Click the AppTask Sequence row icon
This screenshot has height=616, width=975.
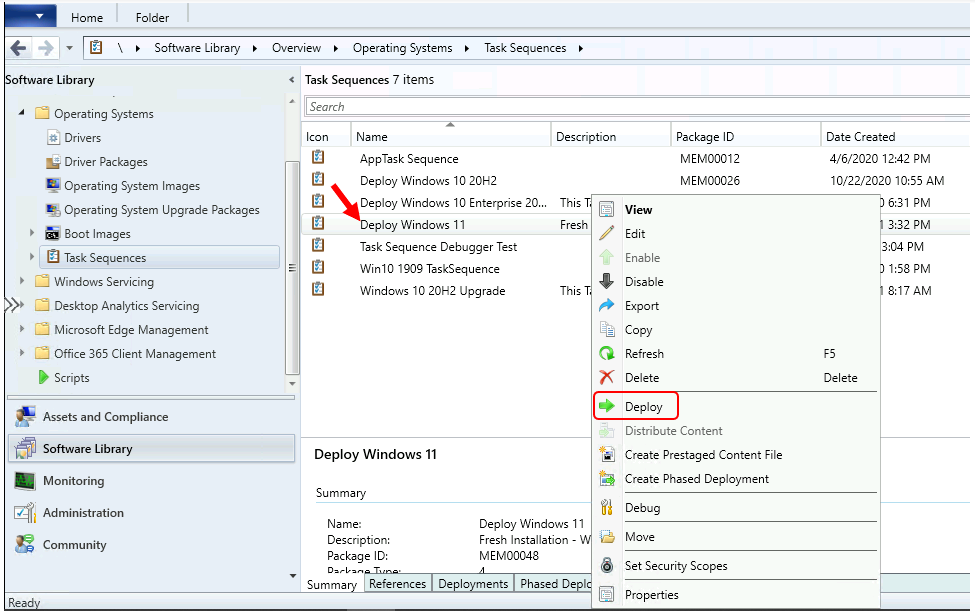coord(318,157)
